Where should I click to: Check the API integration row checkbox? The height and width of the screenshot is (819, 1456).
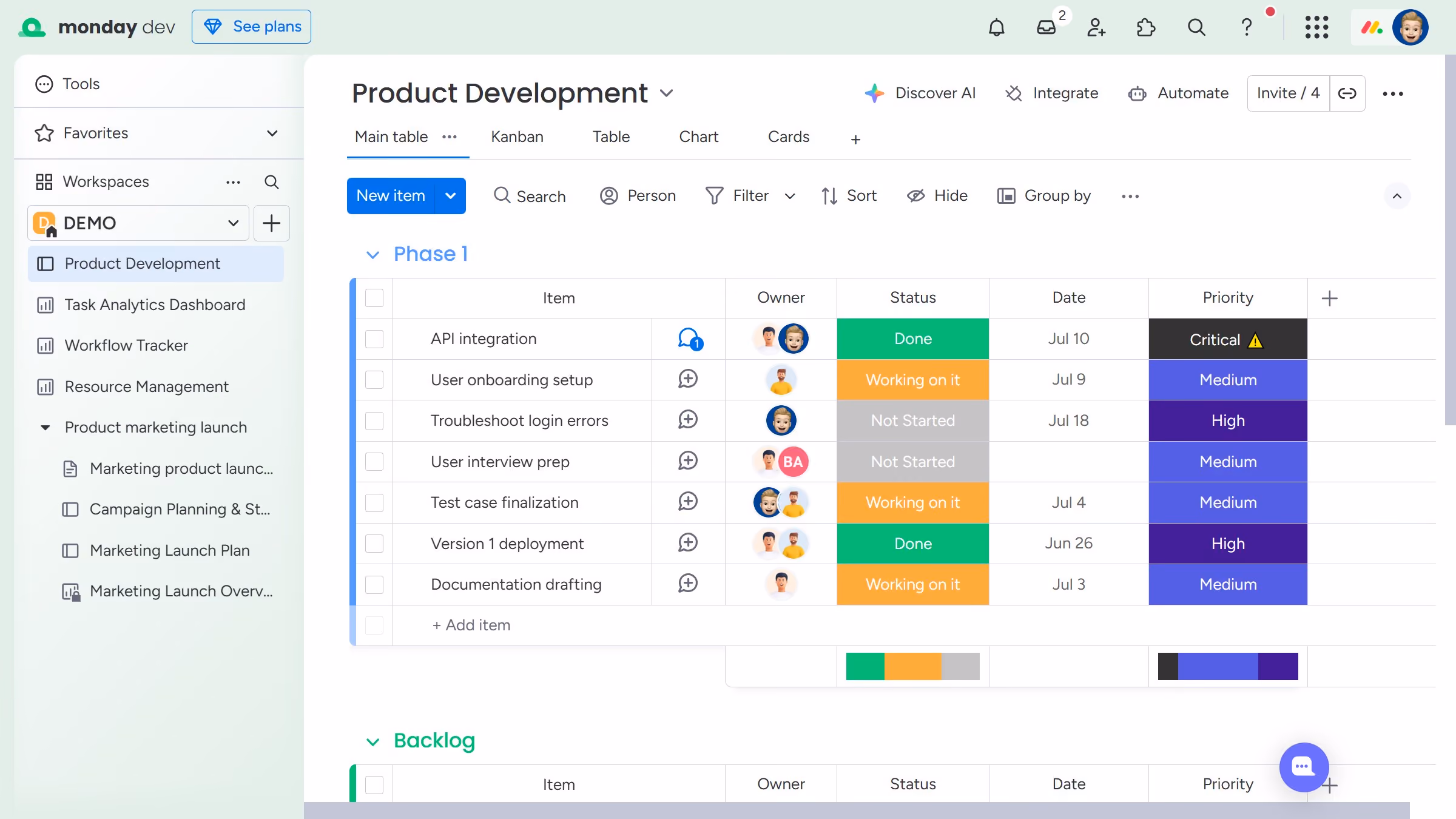click(x=374, y=339)
